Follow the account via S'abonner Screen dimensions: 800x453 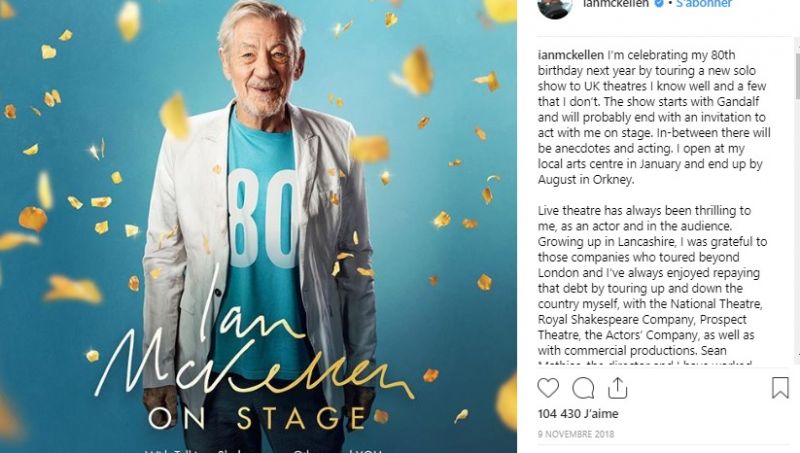pyautogui.click(x=704, y=4)
